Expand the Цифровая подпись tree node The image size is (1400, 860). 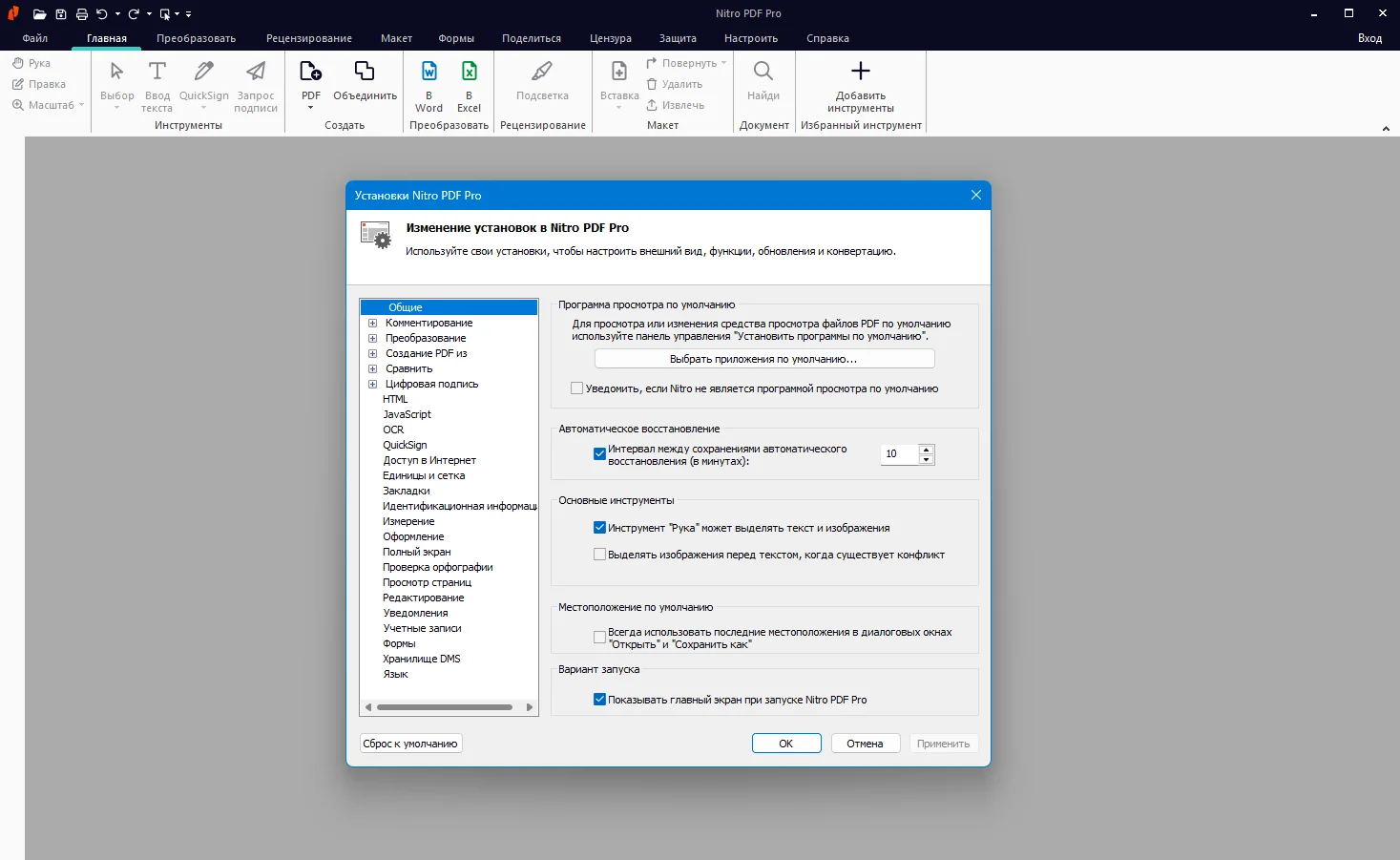373,385
